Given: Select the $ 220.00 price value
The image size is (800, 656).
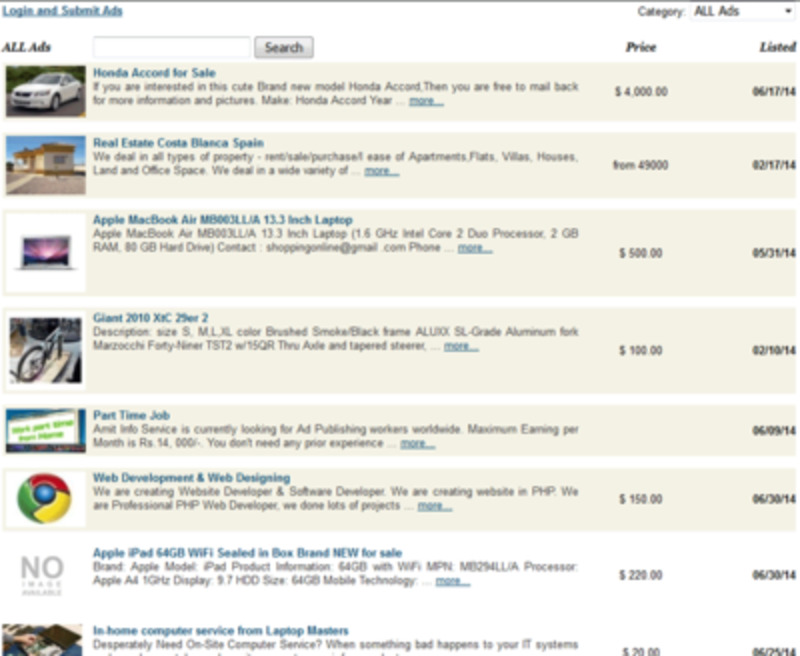Looking at the screenshot, I should pyautogui.click(x=641, y=575).
